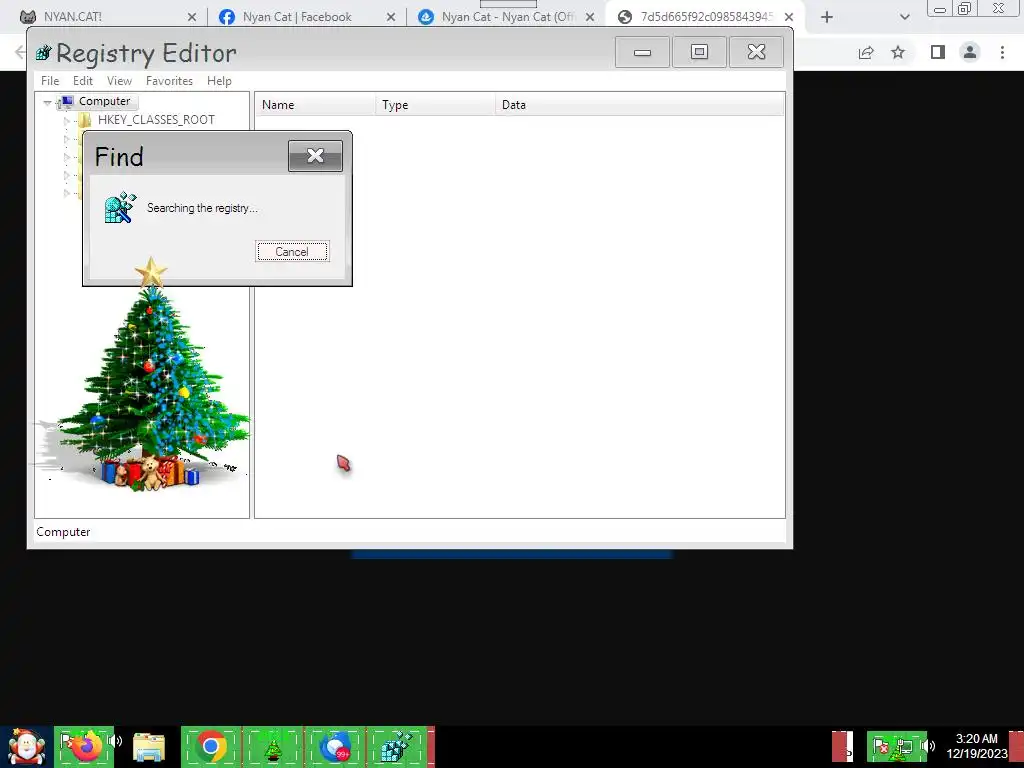Restore down the Chrome browser window

click(x=965, y=8)
